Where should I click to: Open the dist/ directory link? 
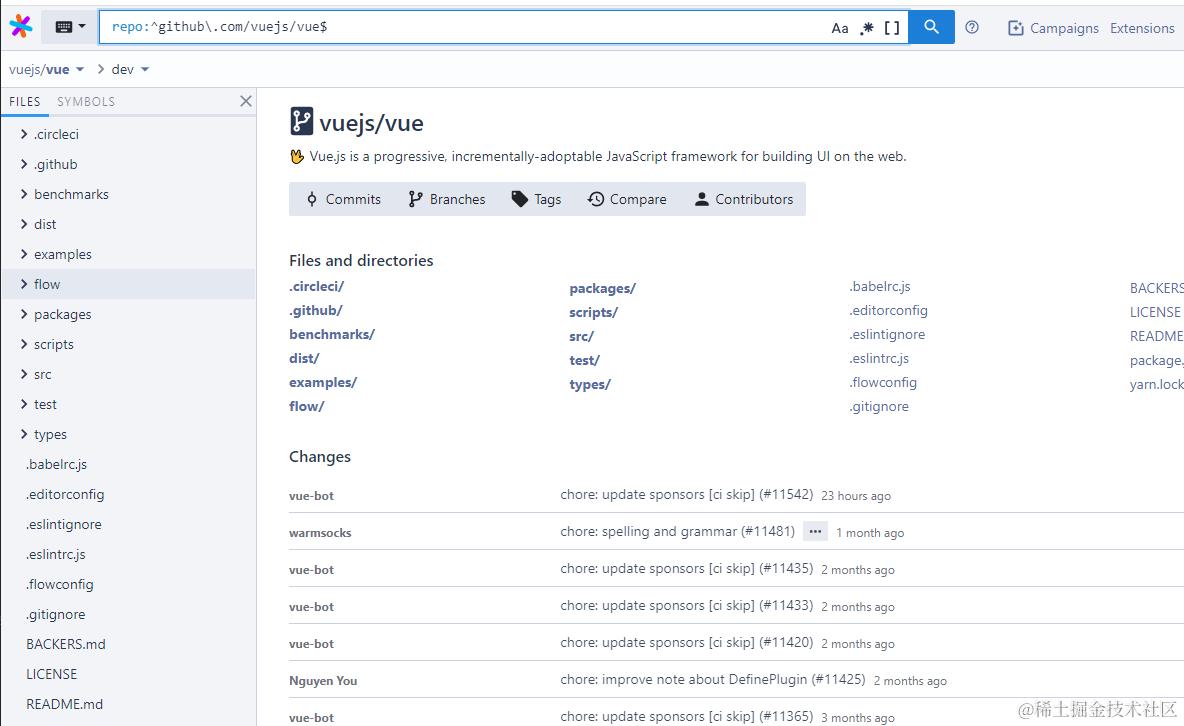304,358
